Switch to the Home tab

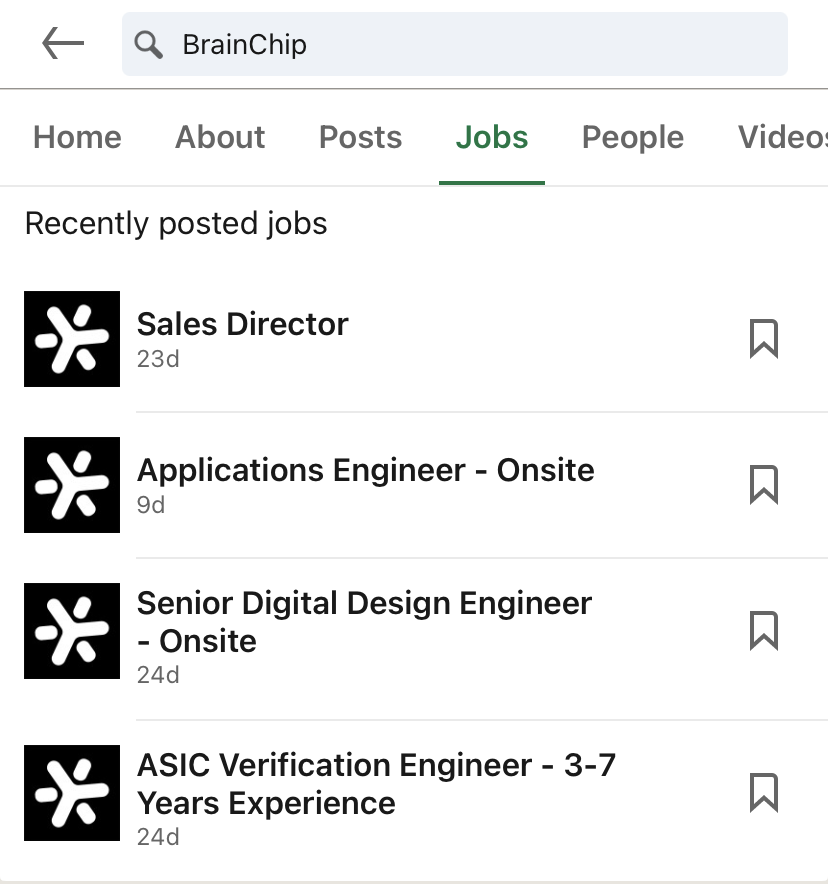[x=77, y=137]
